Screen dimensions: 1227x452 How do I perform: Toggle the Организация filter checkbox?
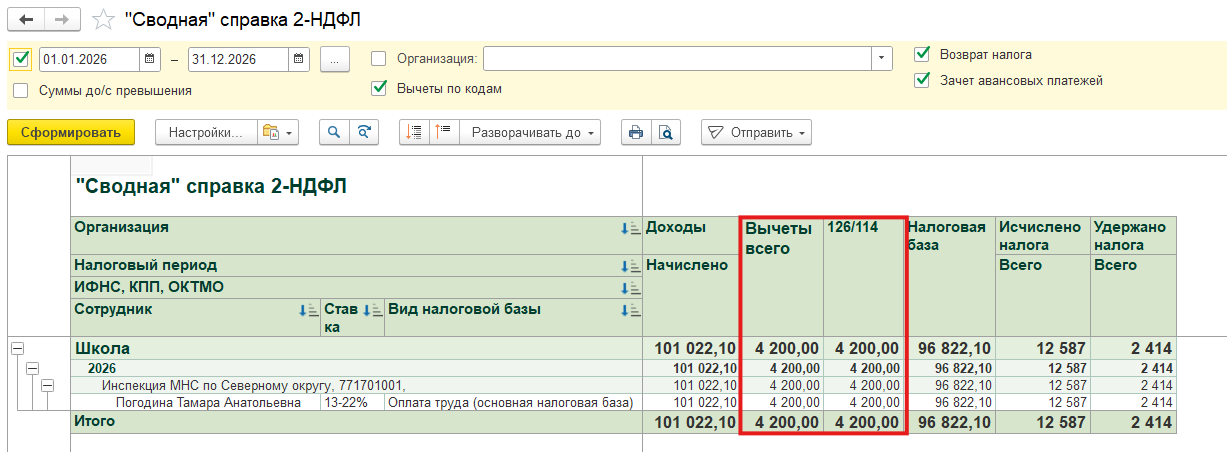tap(378, 58)
